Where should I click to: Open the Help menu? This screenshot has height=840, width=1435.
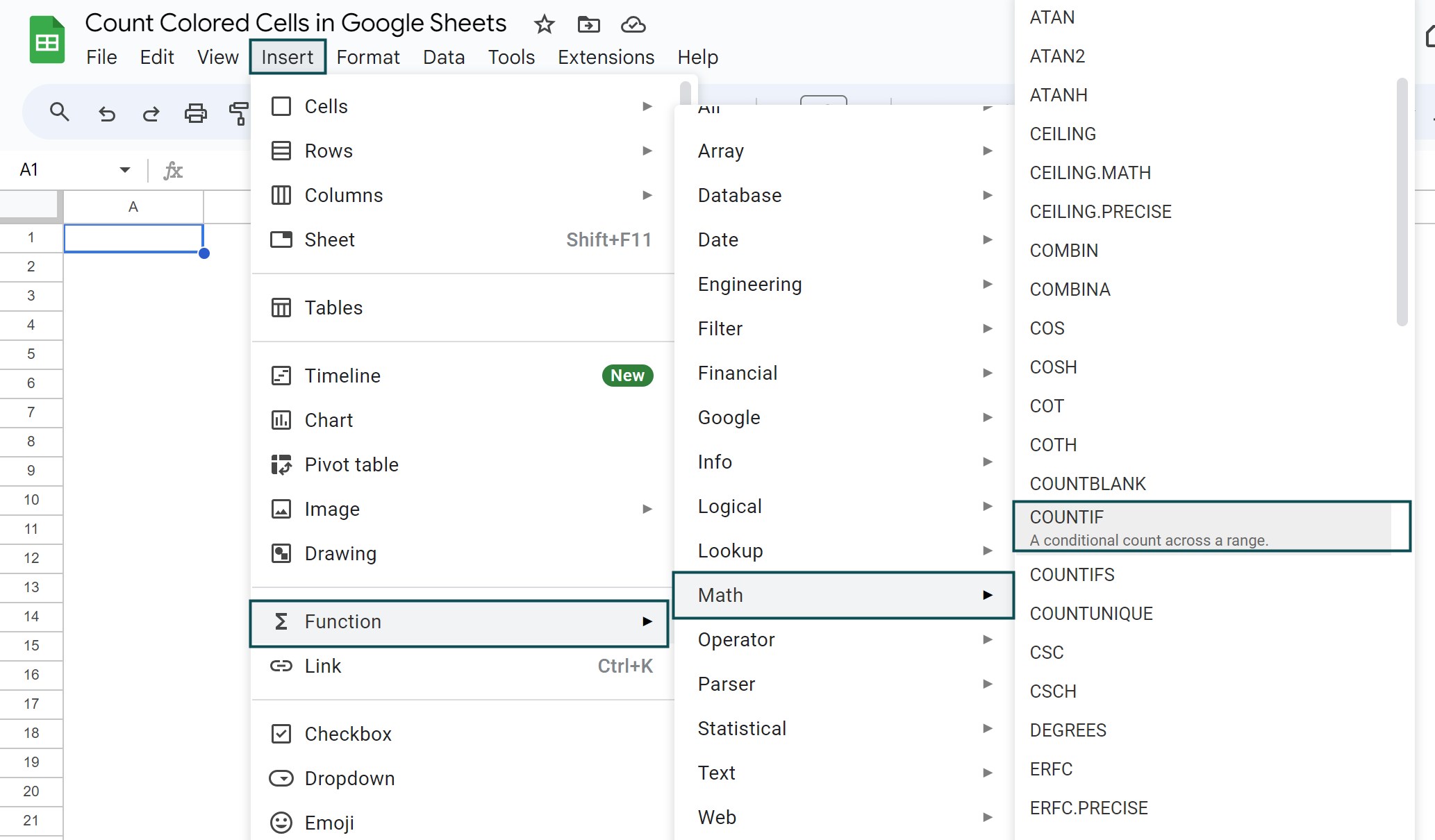(x=697, y=57)
